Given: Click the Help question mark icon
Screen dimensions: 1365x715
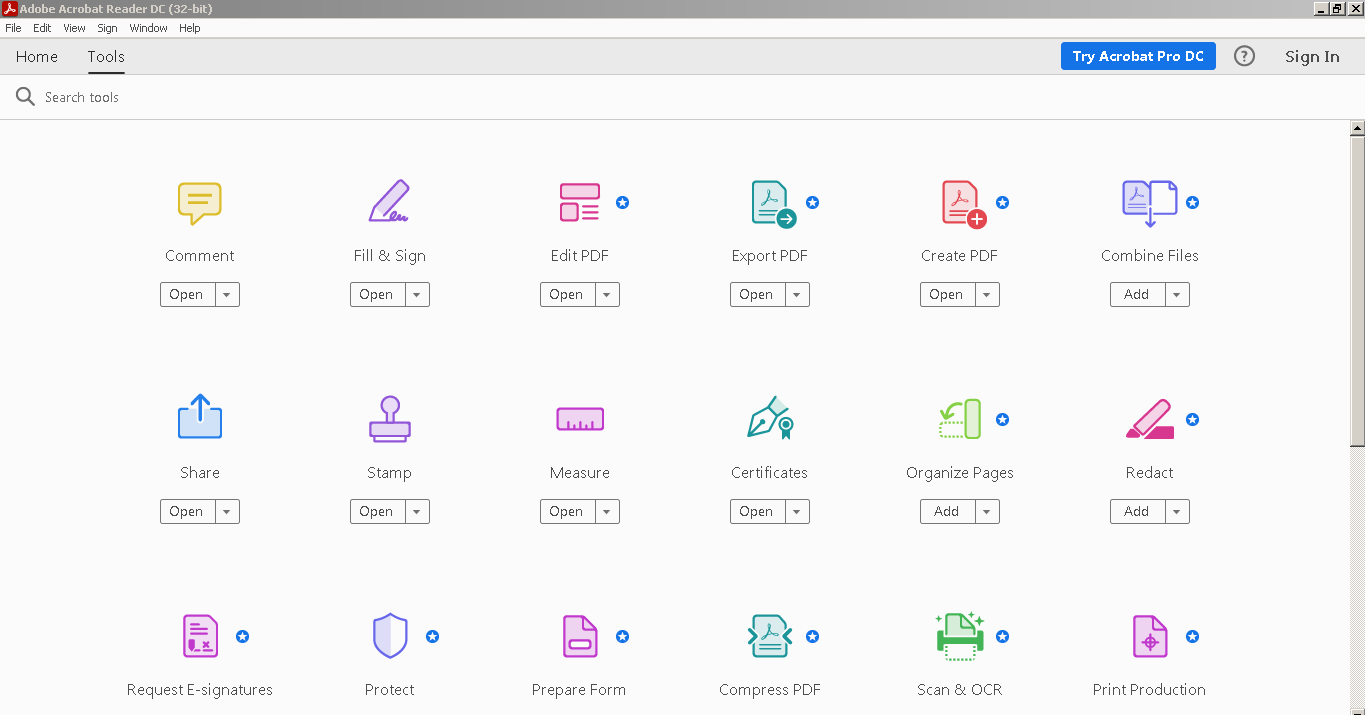Looking at the screenshot, I should tap(1244, 56).
